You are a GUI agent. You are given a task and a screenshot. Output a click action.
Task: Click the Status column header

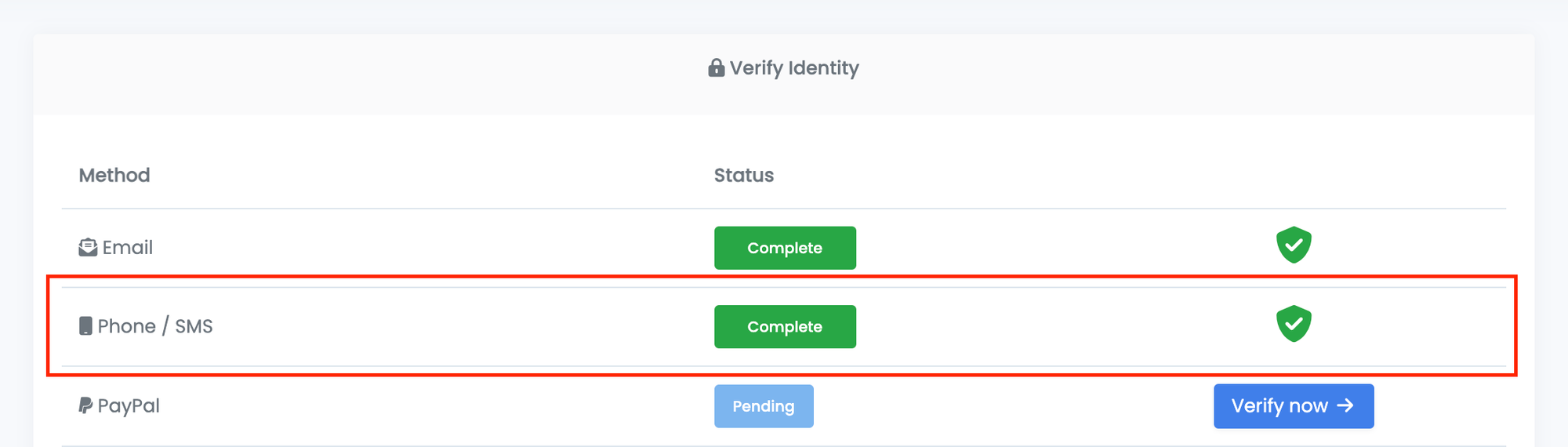pyautogui.click(x=744, y=175)
